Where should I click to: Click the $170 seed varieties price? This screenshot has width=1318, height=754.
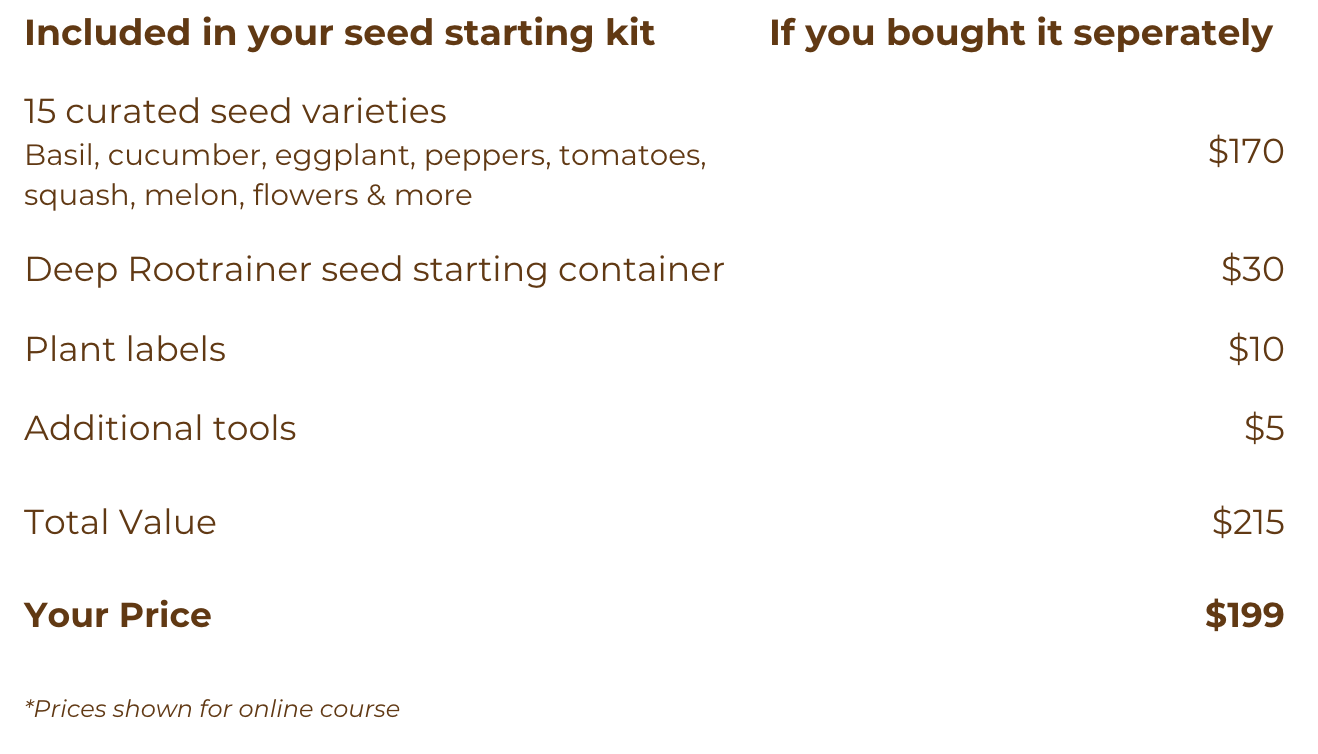click(1245, 152)
